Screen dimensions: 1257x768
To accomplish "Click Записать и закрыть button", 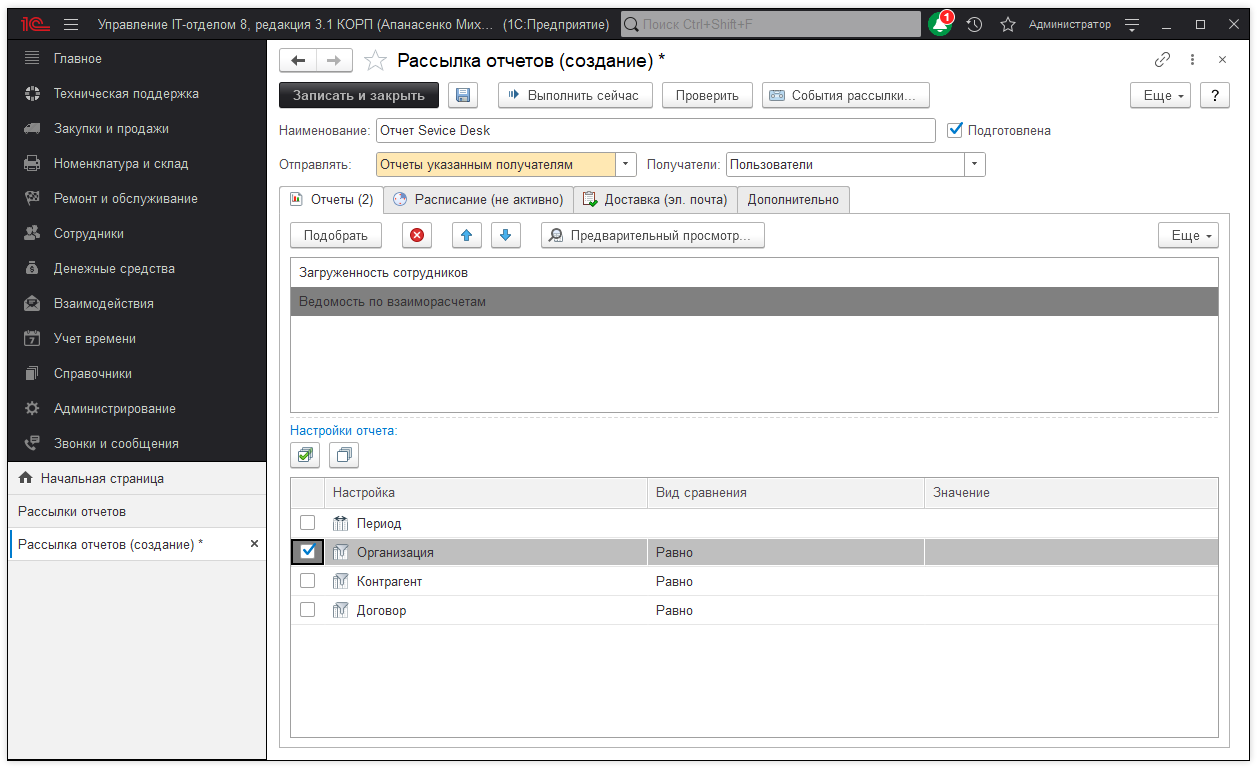I will coord(359,95).
